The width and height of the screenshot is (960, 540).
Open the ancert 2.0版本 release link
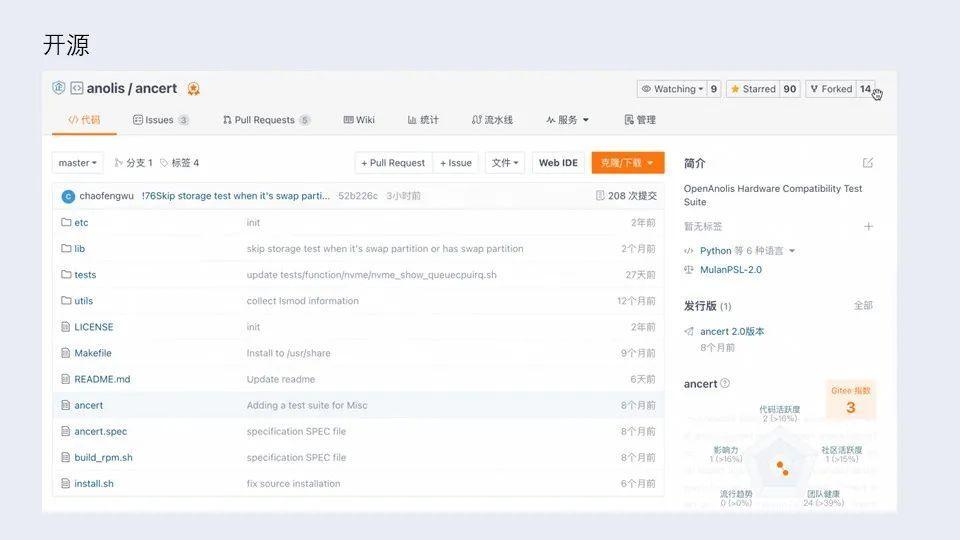pos(732,331)
